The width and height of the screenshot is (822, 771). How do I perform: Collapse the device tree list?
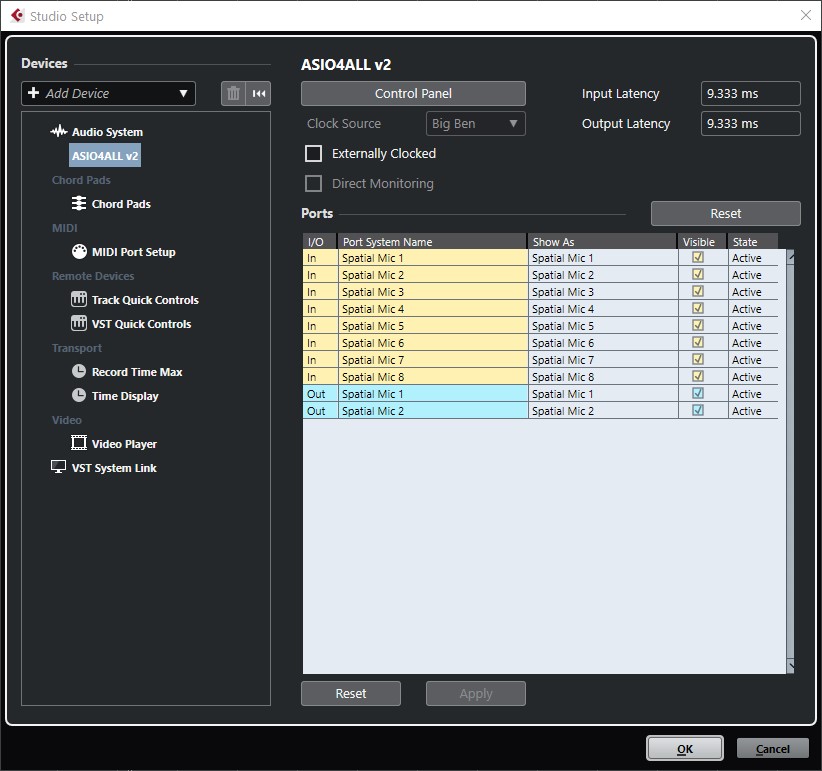(259, 93)
